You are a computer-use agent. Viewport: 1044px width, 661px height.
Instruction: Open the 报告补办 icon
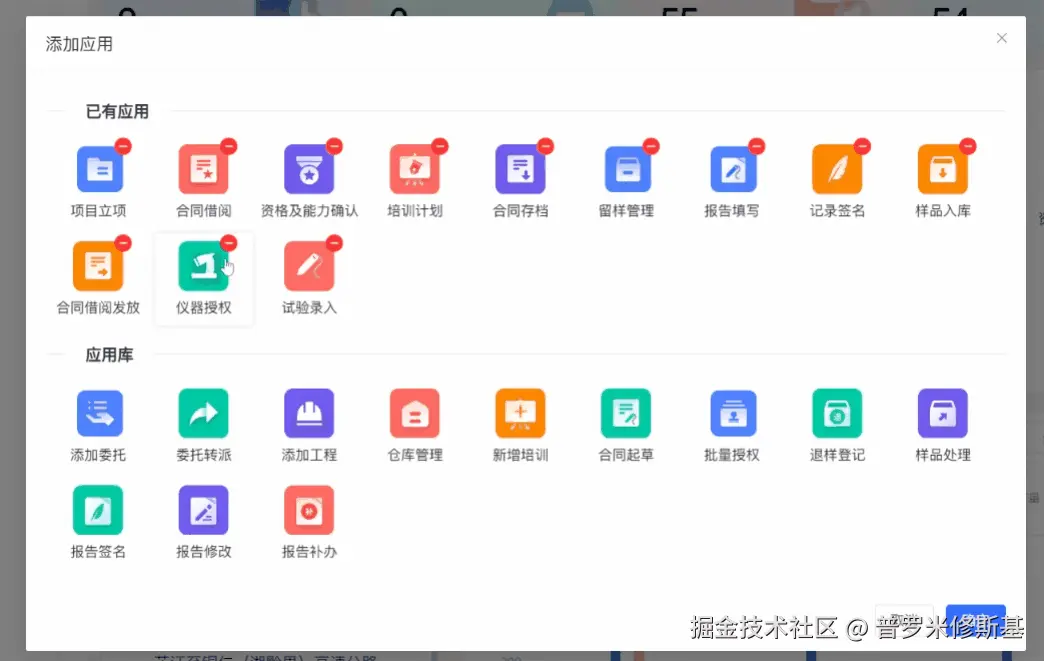[x=309, y=509]
